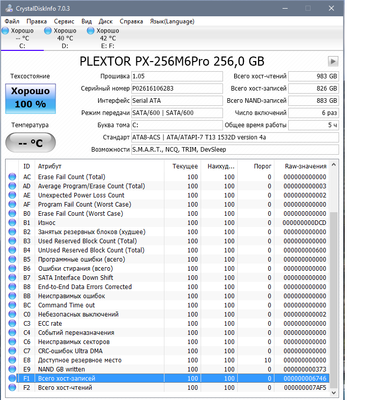Viewport: 391px width, 400px height.
Task: Select drive E: F: status icon
Action: [90, 31]
